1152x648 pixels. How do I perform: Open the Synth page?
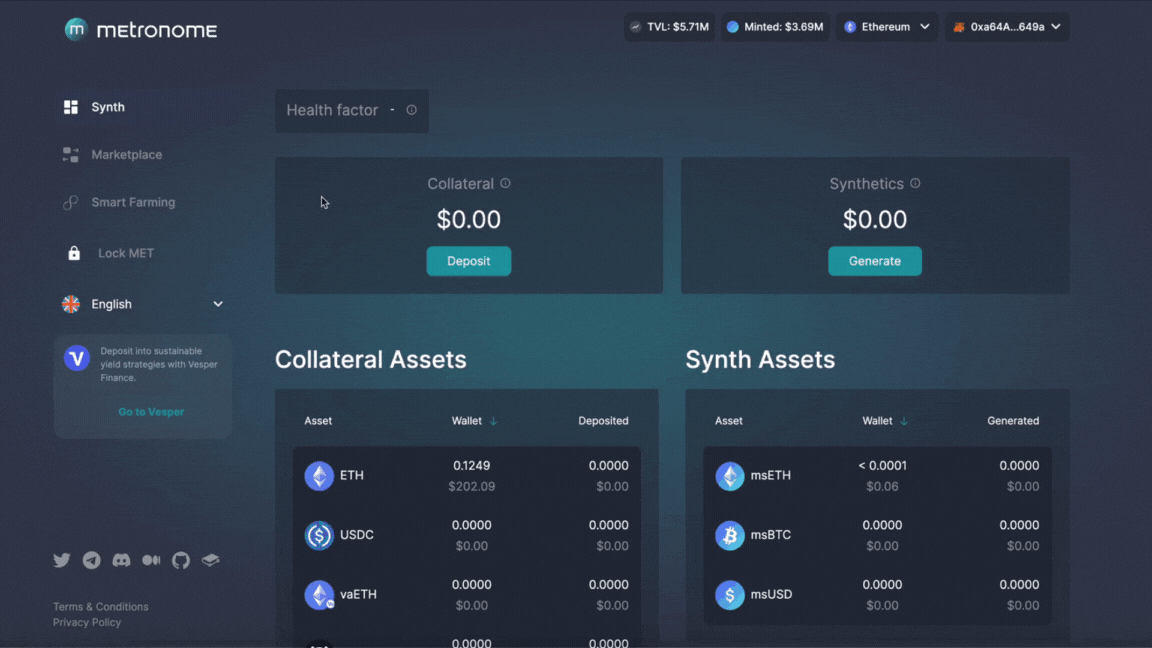[x=108, y=107]
